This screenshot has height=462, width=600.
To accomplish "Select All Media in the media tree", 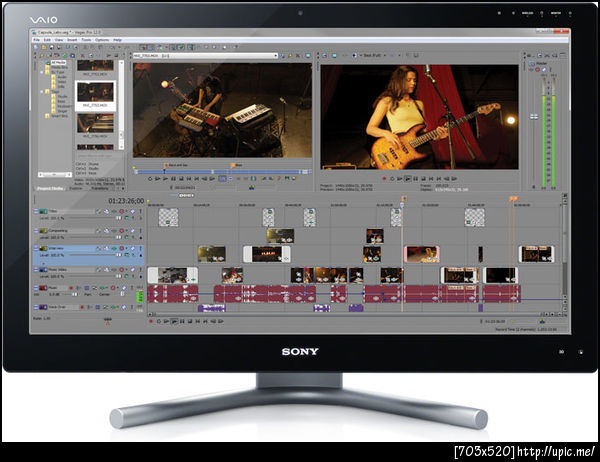I will [x=58, y=62].
